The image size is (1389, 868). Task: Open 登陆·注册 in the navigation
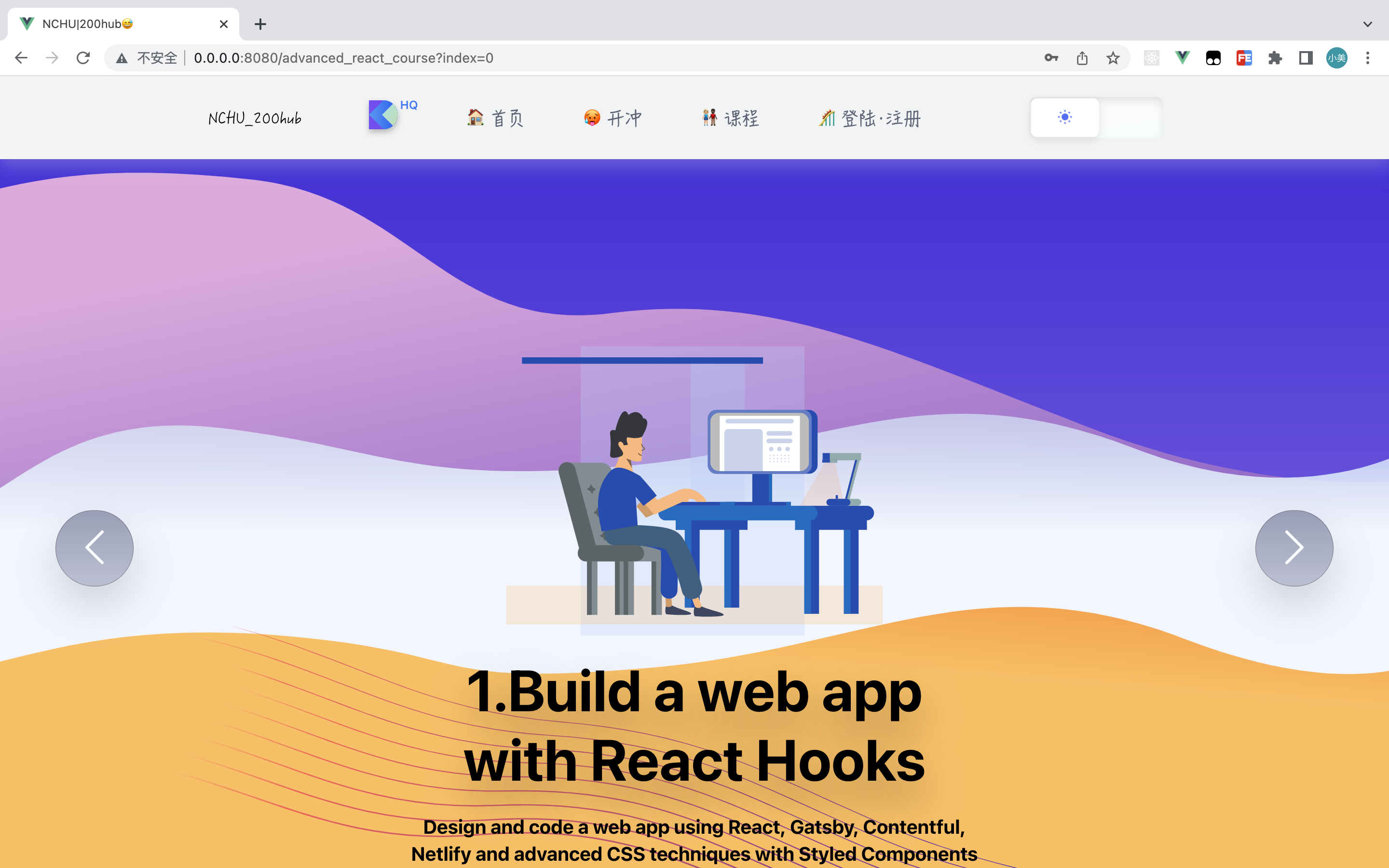[869, 118]
